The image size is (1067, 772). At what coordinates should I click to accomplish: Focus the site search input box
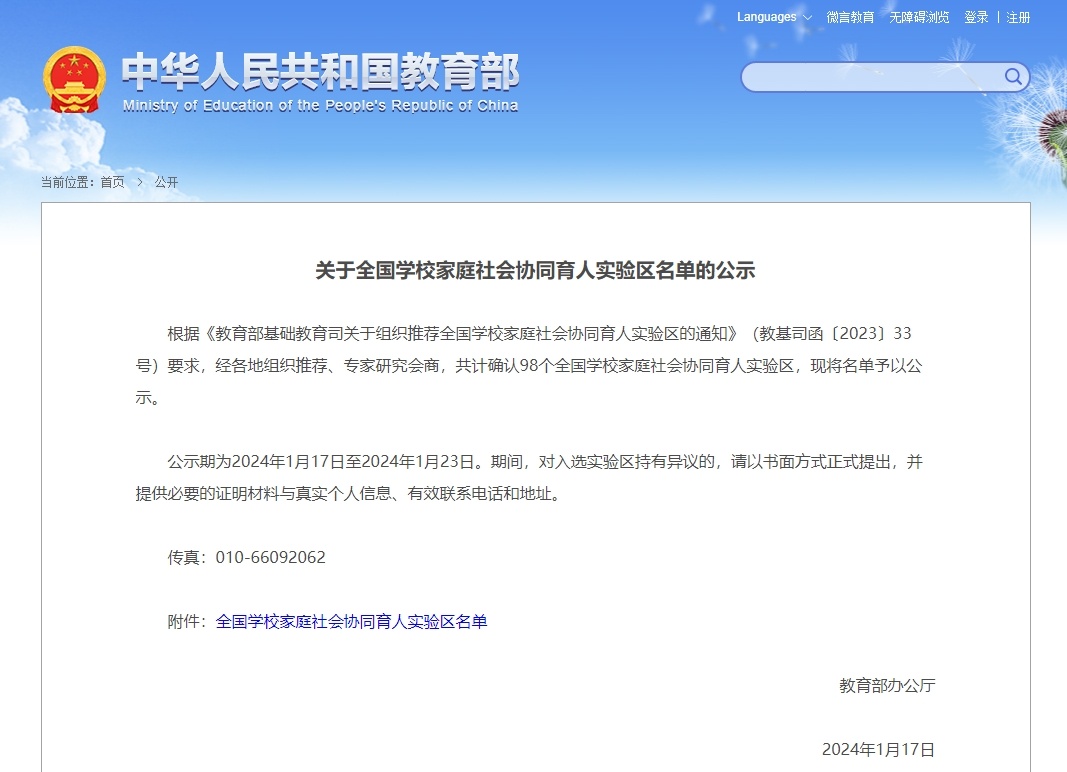pos(870,77)
